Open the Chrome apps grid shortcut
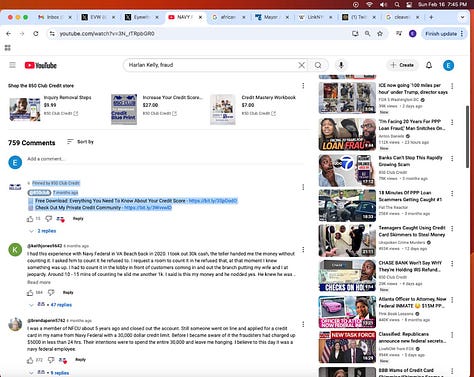The image size is (474, 377). click(x=8, y=48)
